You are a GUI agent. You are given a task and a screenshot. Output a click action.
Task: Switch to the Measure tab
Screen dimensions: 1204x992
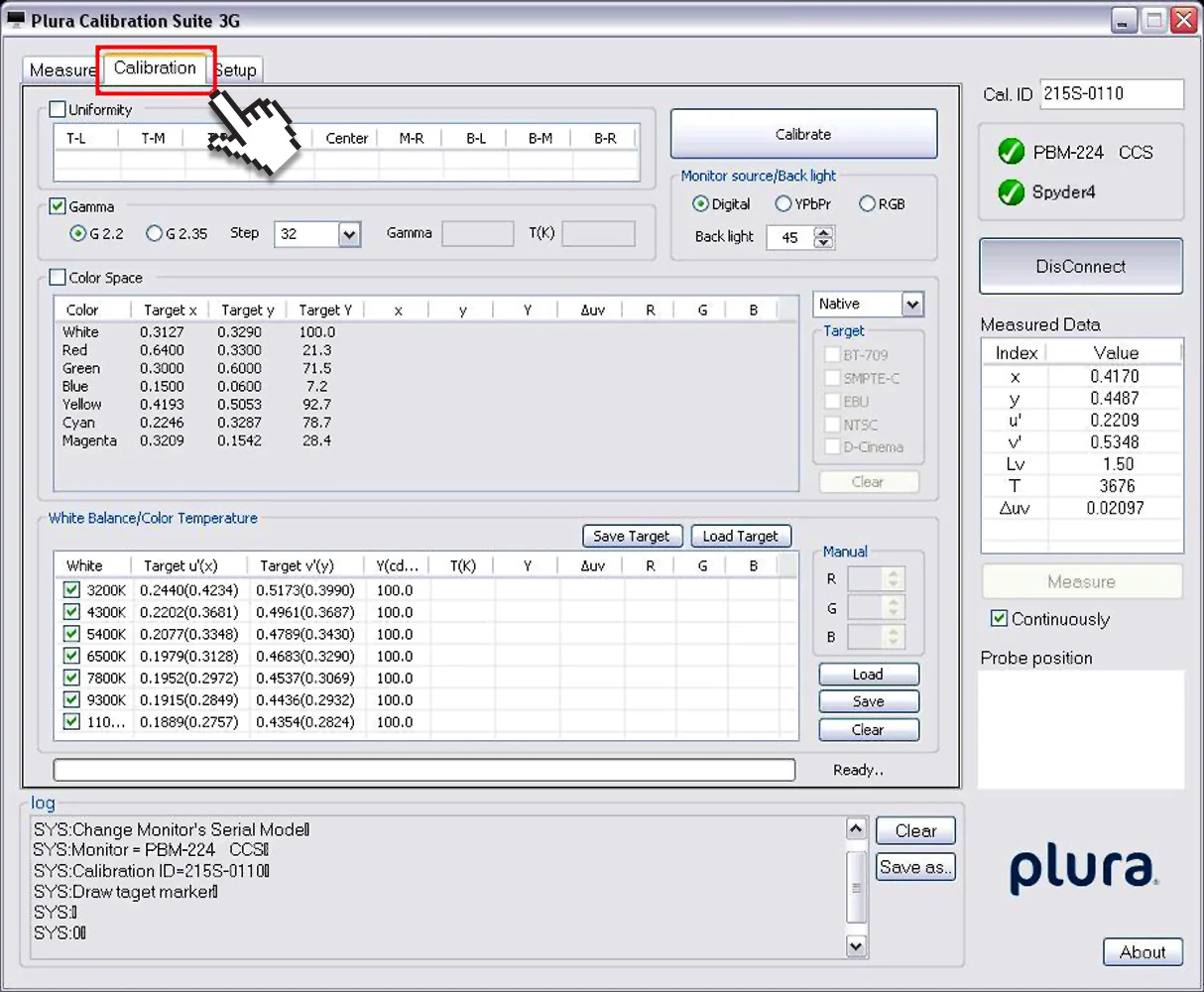(61, 70)
